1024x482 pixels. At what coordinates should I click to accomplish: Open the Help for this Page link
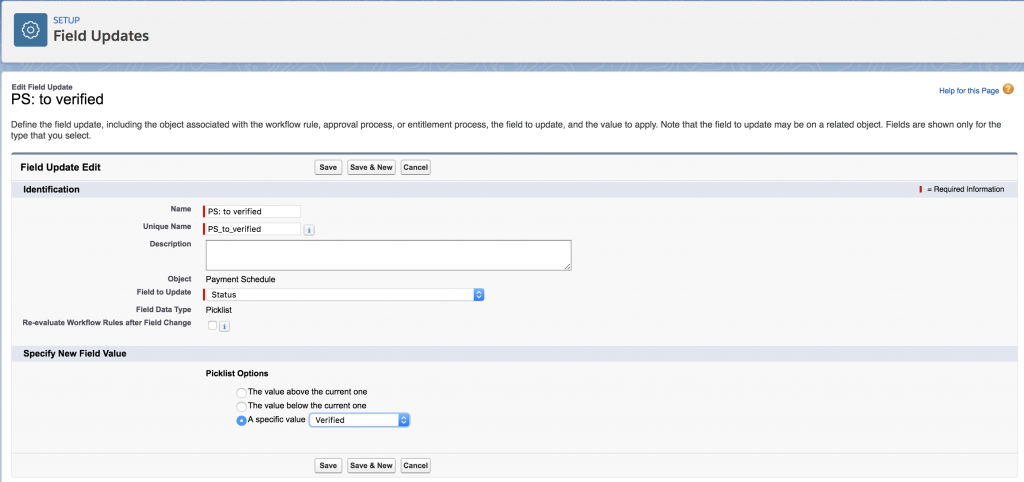(968, 91)
